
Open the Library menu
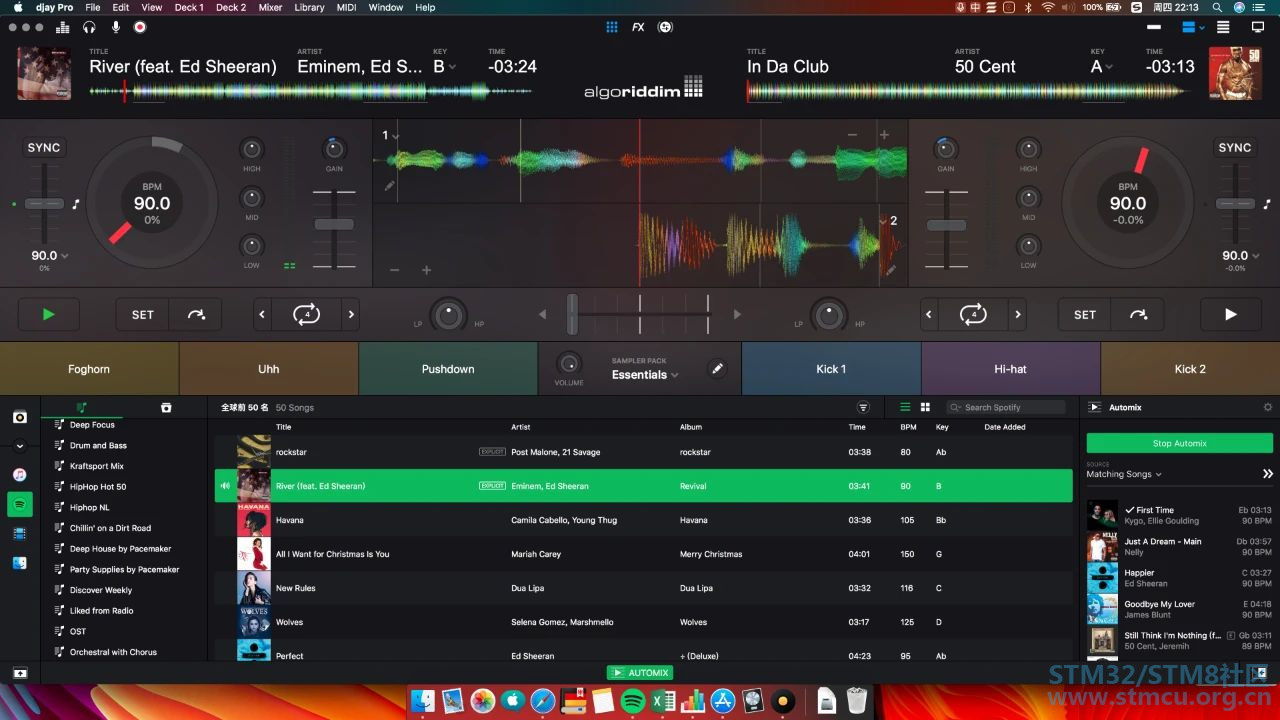click(x=309, y=7)
